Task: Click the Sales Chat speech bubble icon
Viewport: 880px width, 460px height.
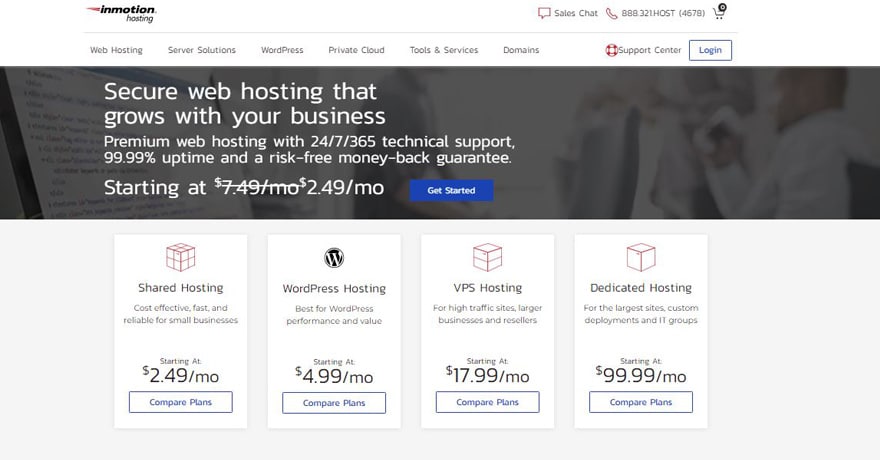Action: point(544,13)
